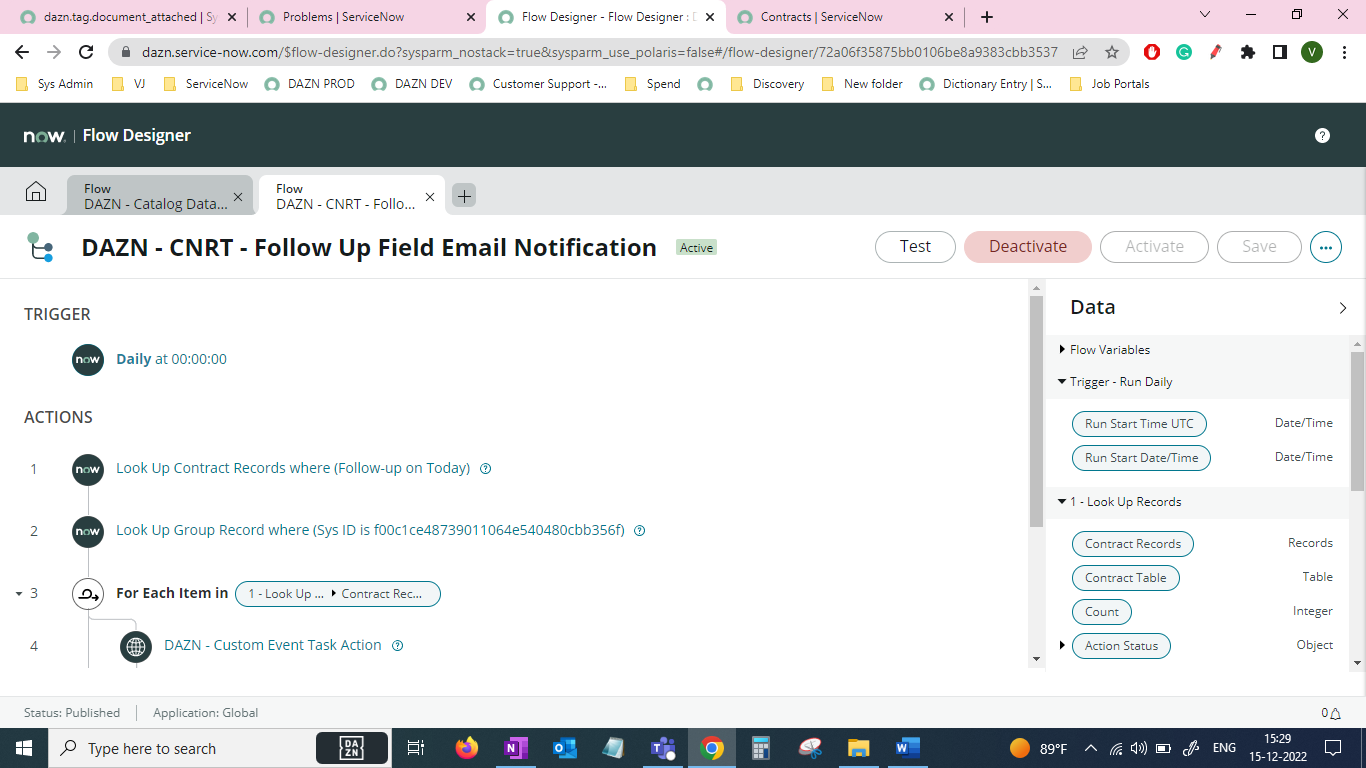1366x768 pixels.
Task: Click the Deactivate button
Action: pyautogui.click(x=1028, y=247)
